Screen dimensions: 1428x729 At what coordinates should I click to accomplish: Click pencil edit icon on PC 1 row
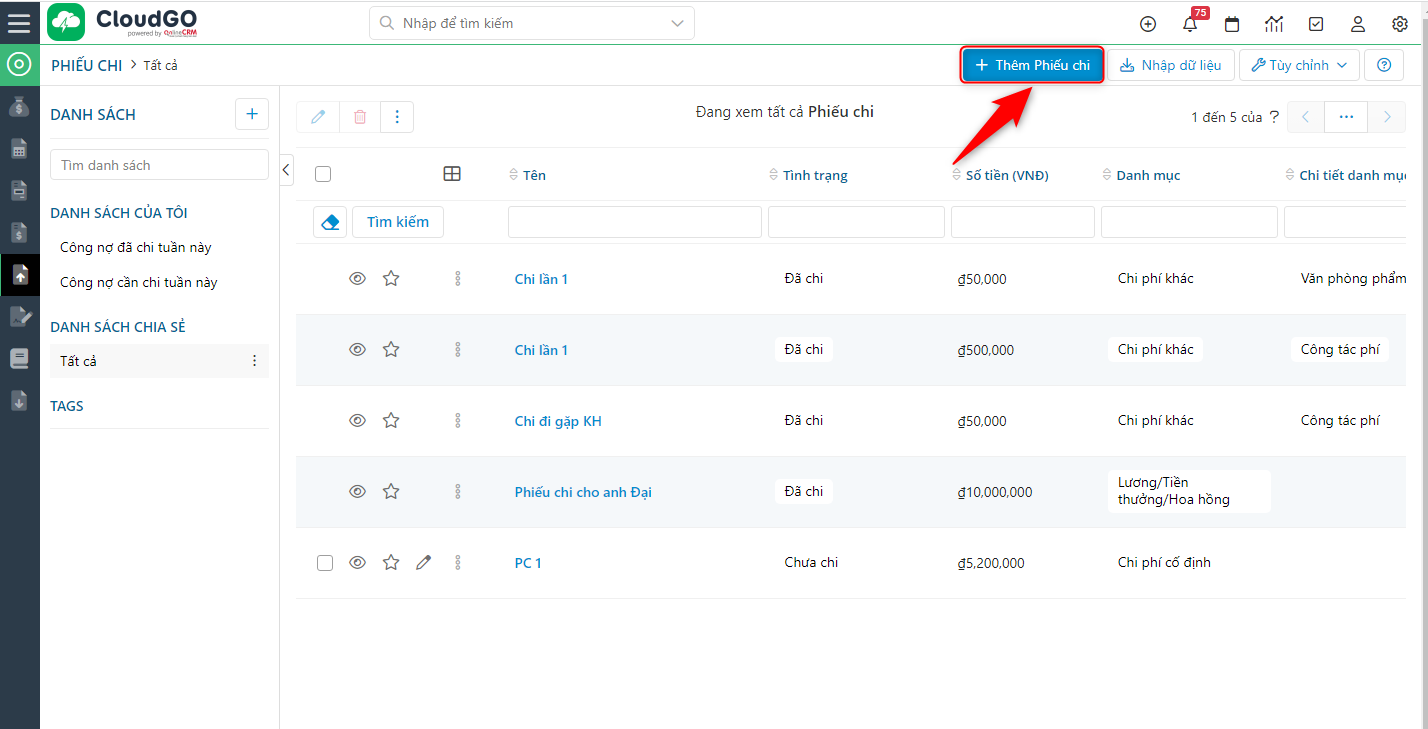(x=423, y=563)
